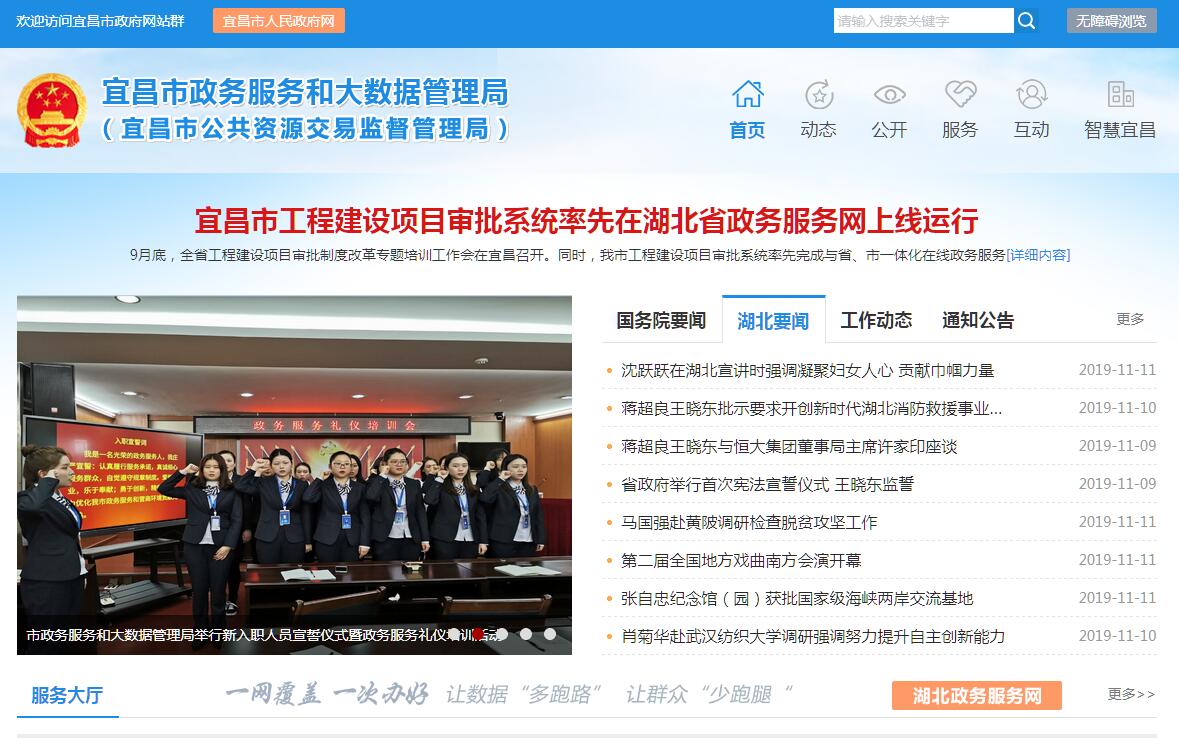This screenshot has width=1179, height=738.
Task: Click the 湖北政务服务网 orange button
Action: [977, 695]
